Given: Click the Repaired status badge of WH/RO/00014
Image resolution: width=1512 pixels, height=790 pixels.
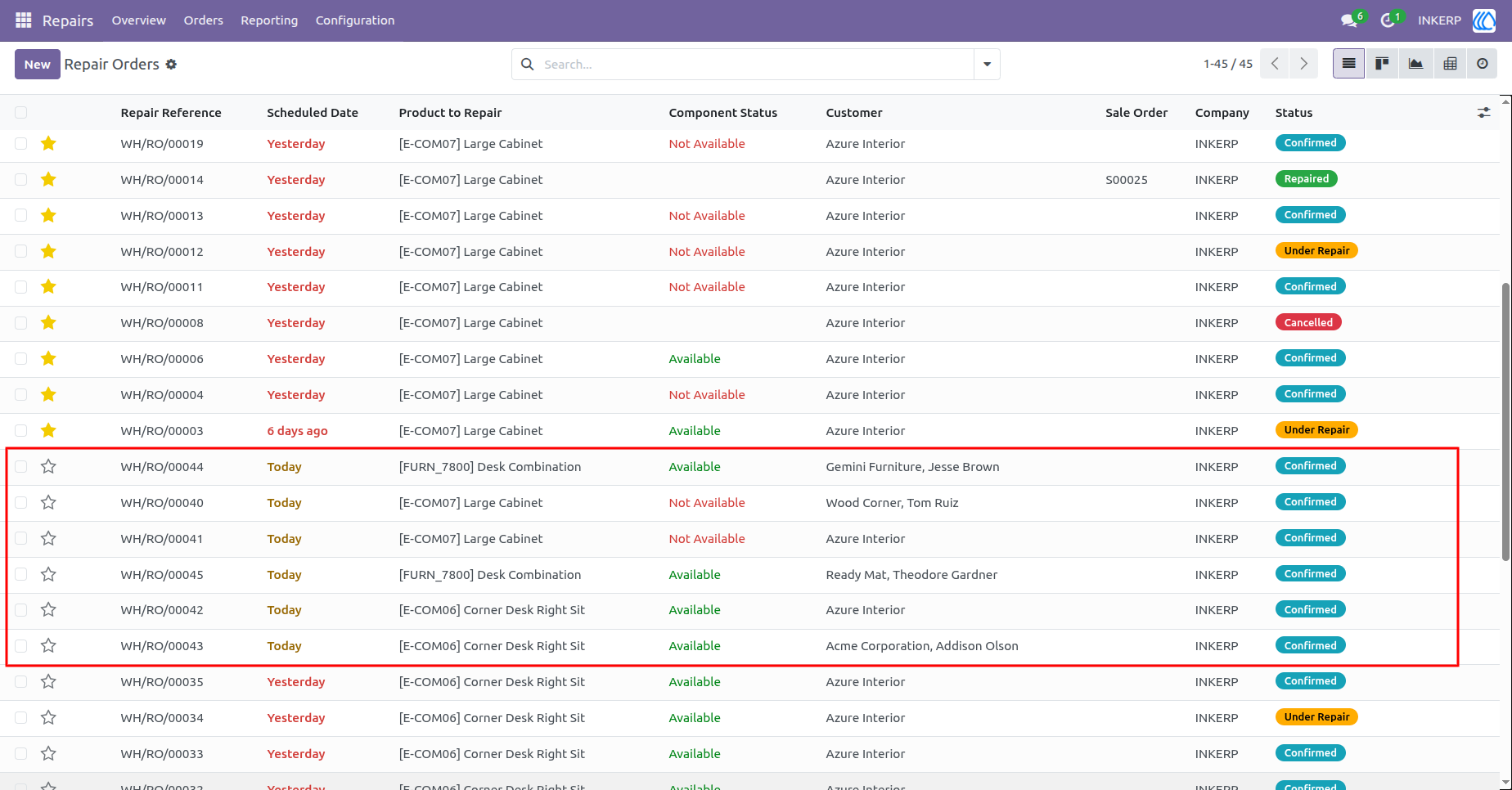Looking at the screenshot, I should (1307, 179).
